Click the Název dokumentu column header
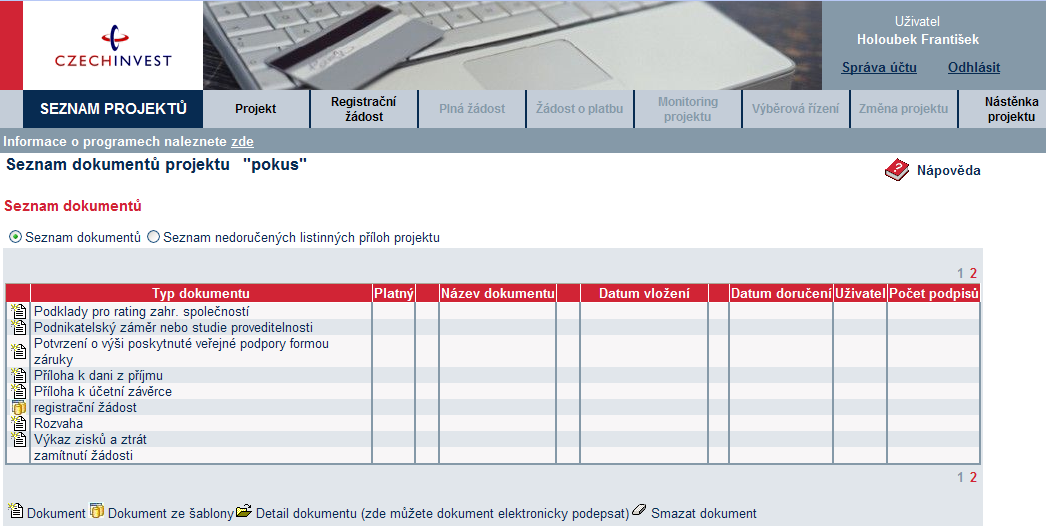The height and width of the screenshot is (526, 1046). (x=497, y=293)
